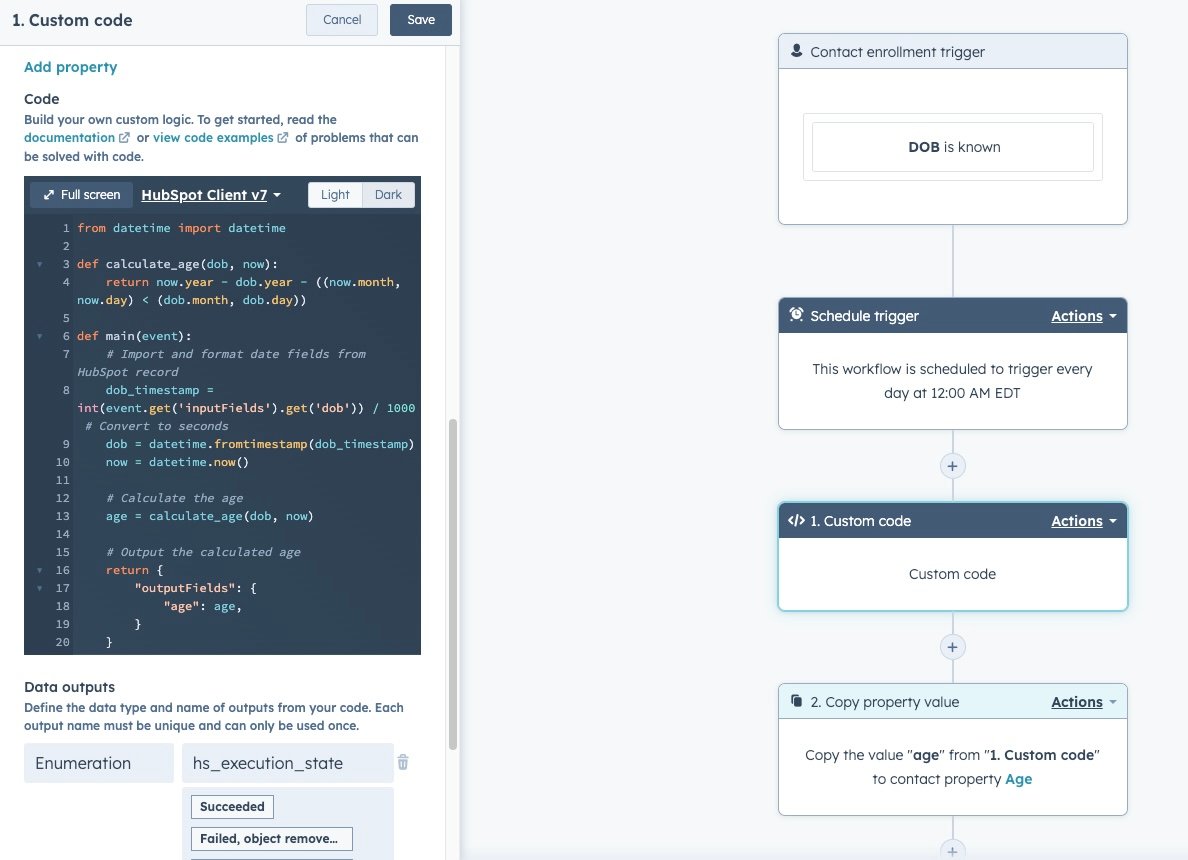Click the code icon on 1. Custom code step

pos(795,520)
